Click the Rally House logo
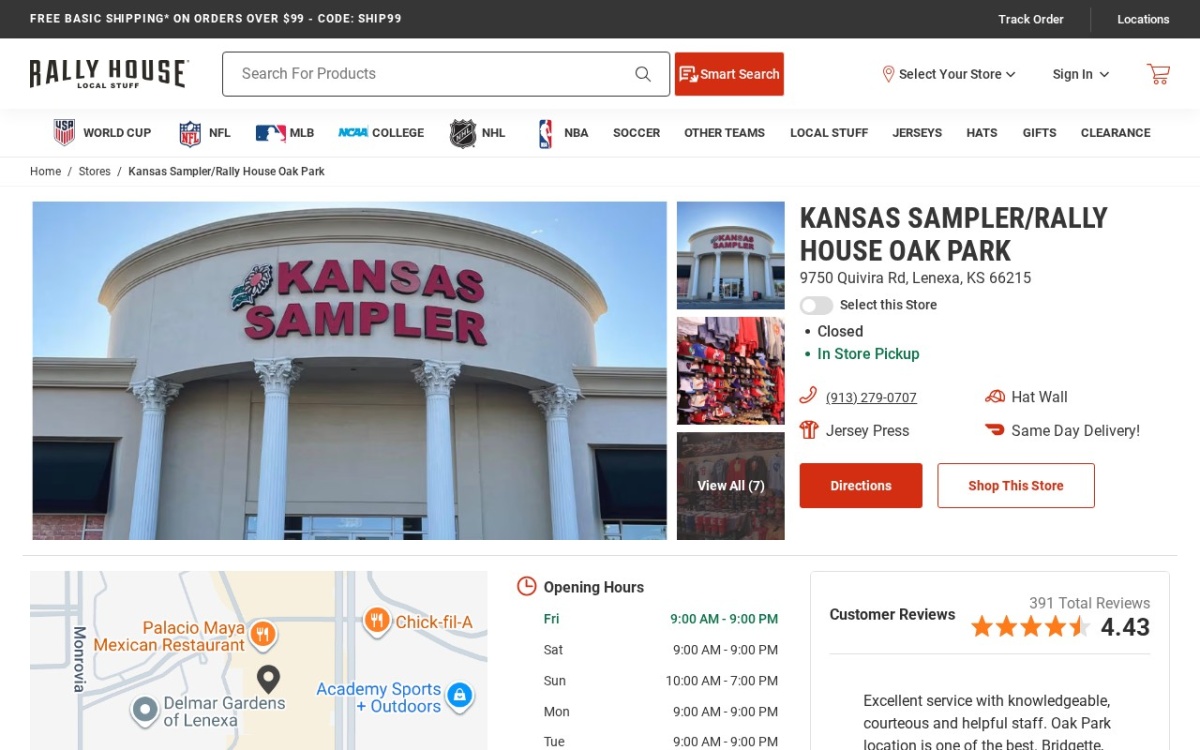The height and width of the screenshot is (750, 1200). (x=109, y=74)
